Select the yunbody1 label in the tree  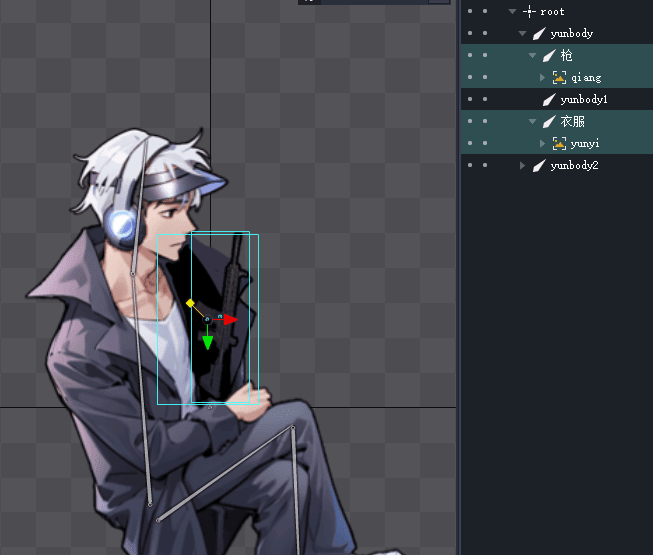coord(584,100)
